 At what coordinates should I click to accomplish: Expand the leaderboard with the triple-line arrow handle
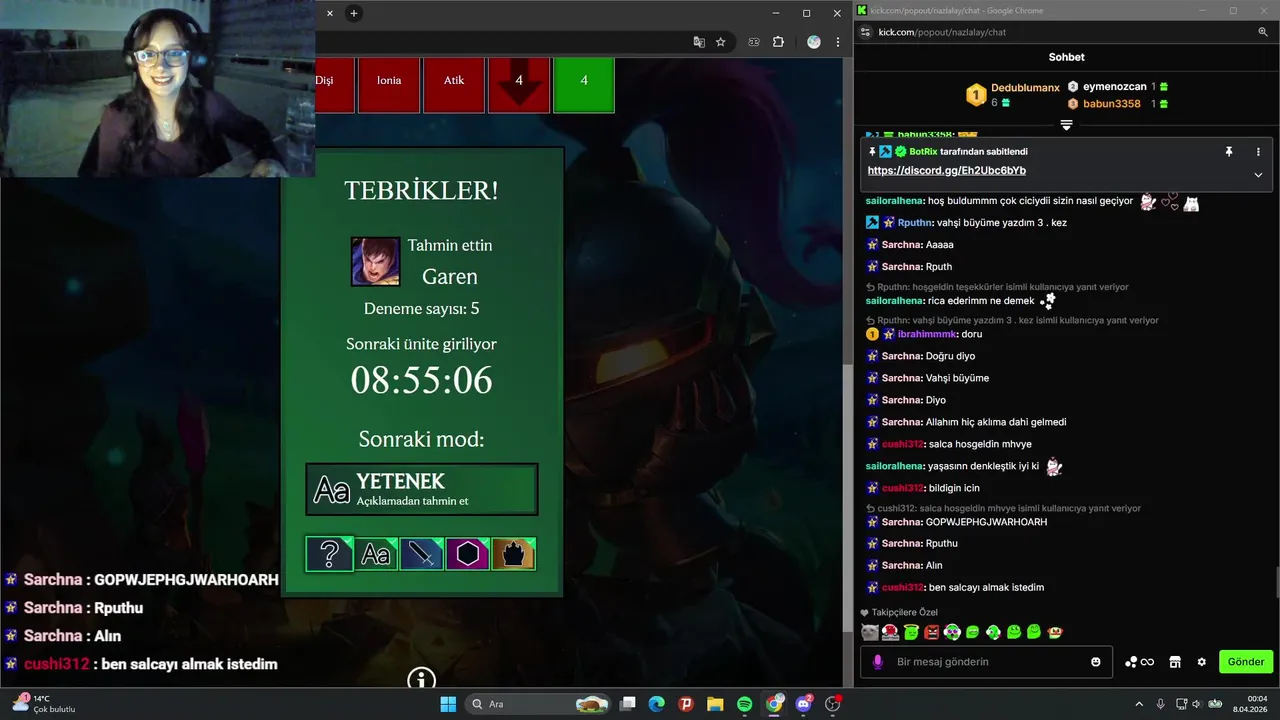coord(1066,125)
